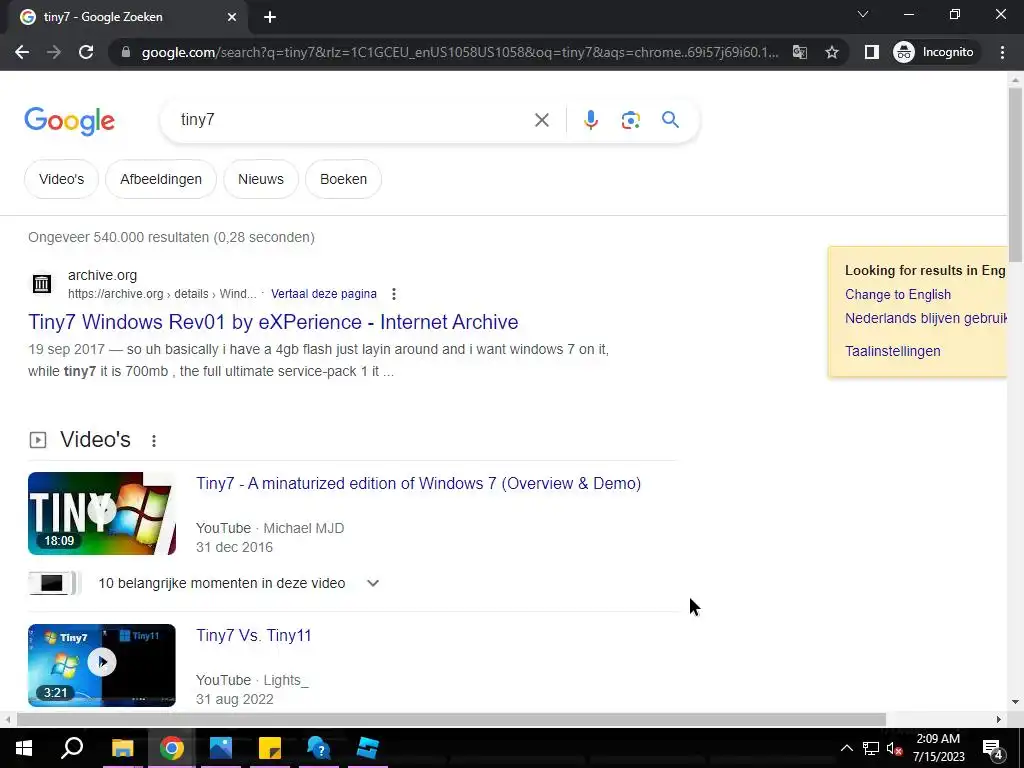Open network status in system tray
Viewport: 1024px width, 768px height.
point(871,748)
